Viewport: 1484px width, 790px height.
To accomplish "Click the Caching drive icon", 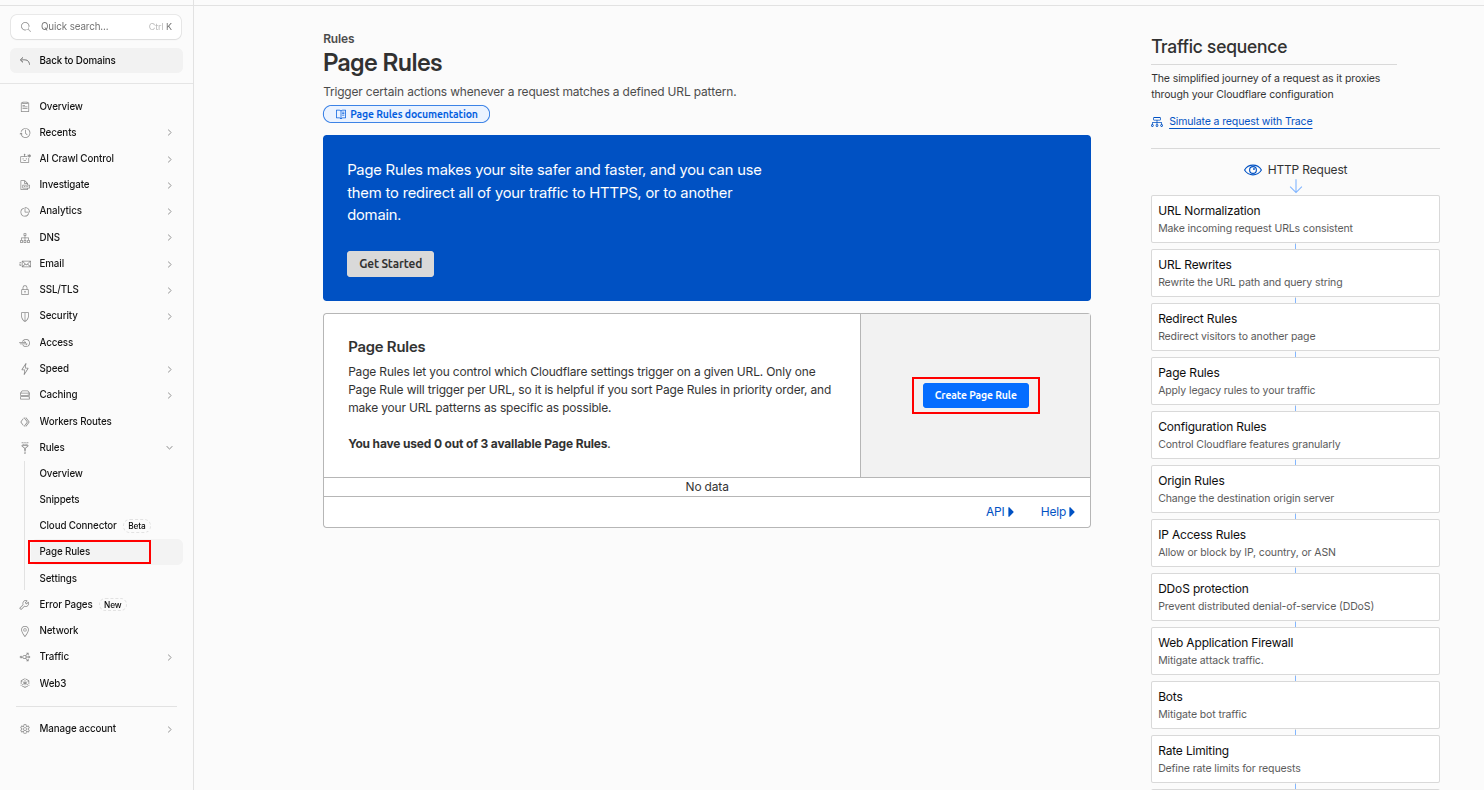I will (25, 395).
